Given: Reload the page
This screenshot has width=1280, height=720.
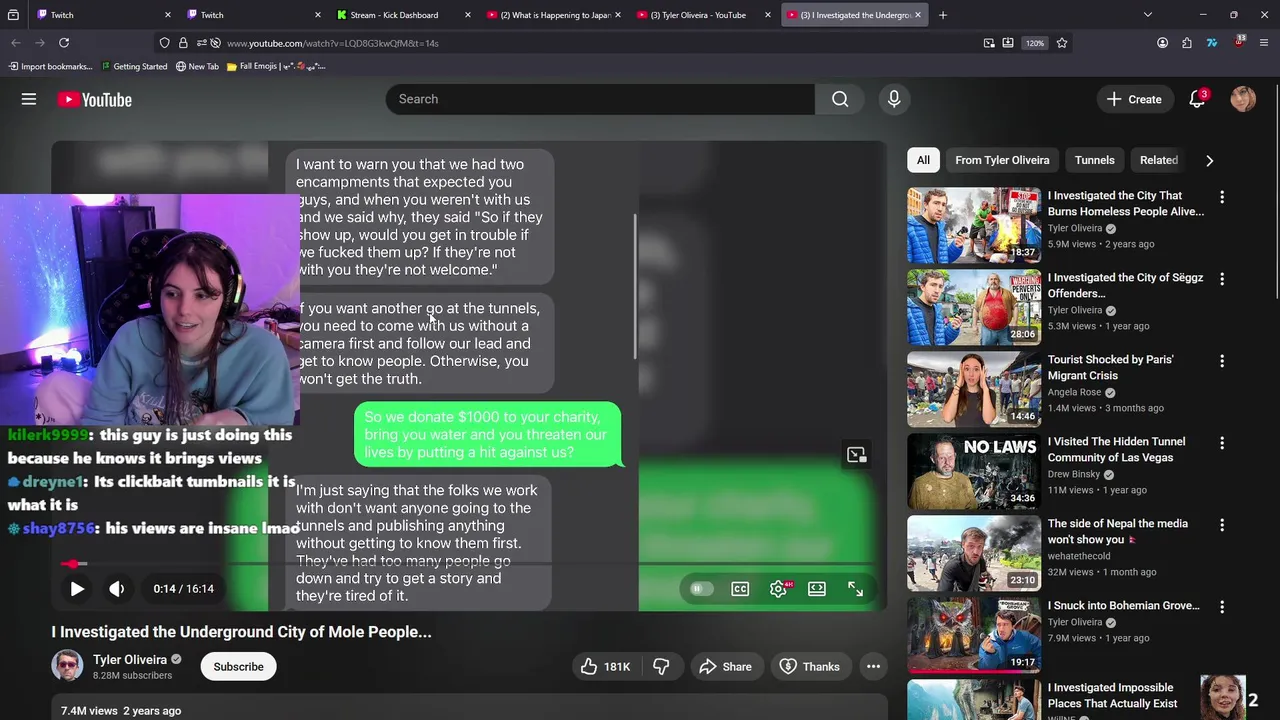Looking at the screenshot, I should [64, 43].
